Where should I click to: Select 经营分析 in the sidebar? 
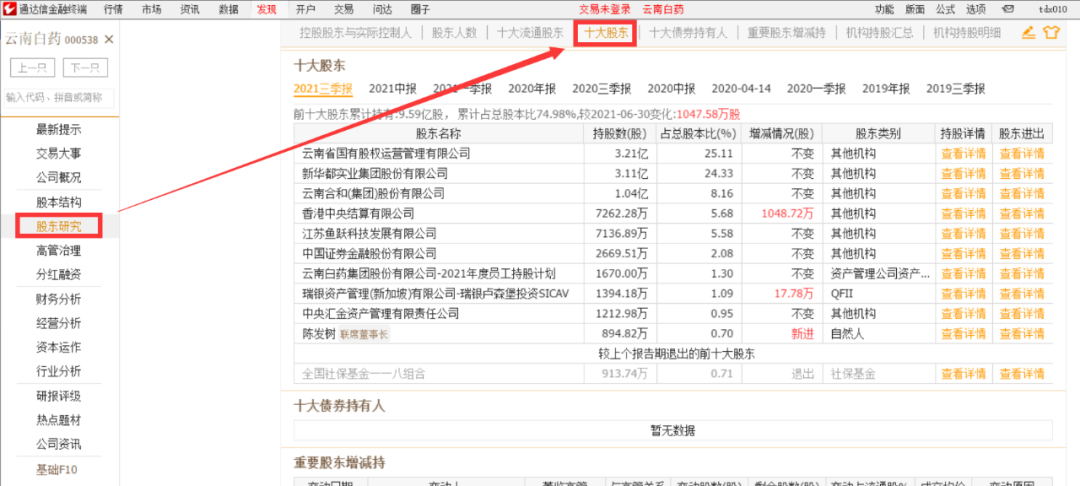click(x=59, y=323)
